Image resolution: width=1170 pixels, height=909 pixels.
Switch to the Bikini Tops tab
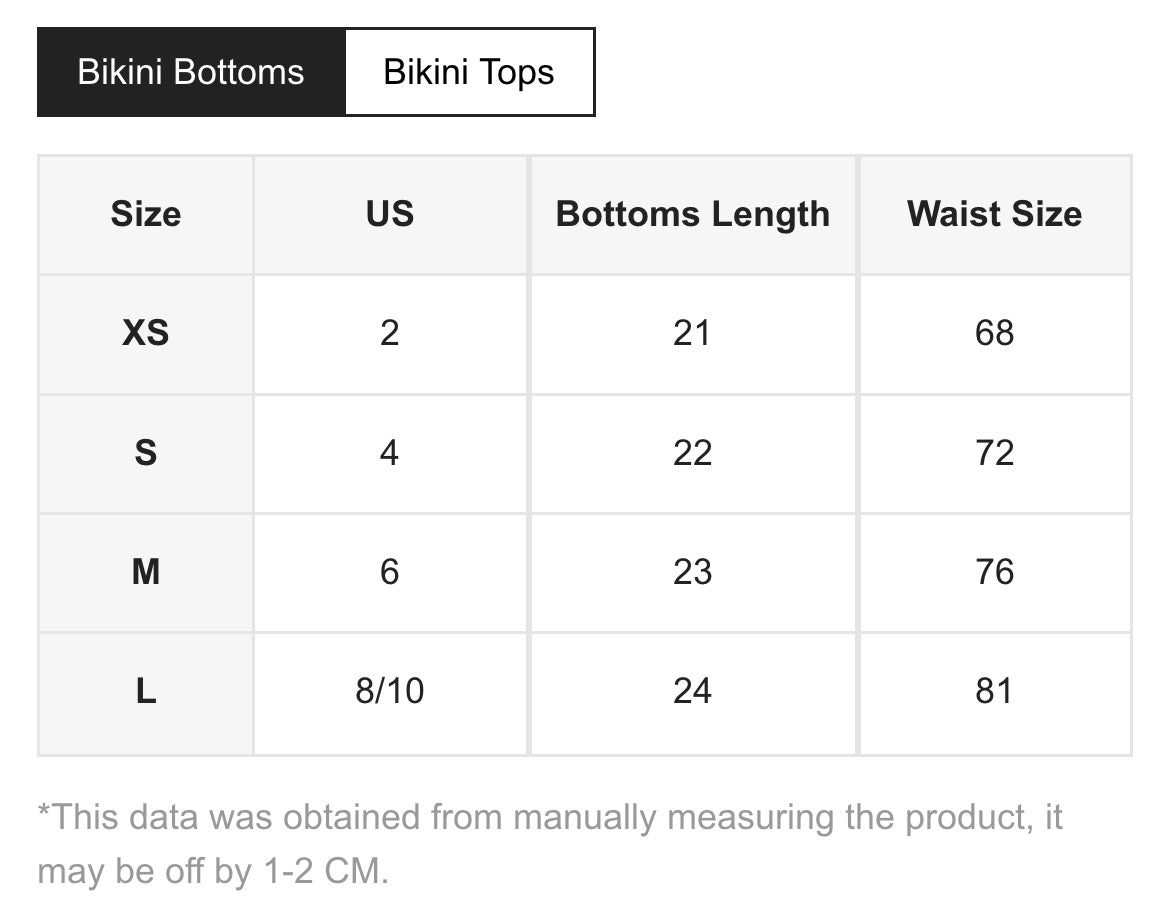point(469,72)
